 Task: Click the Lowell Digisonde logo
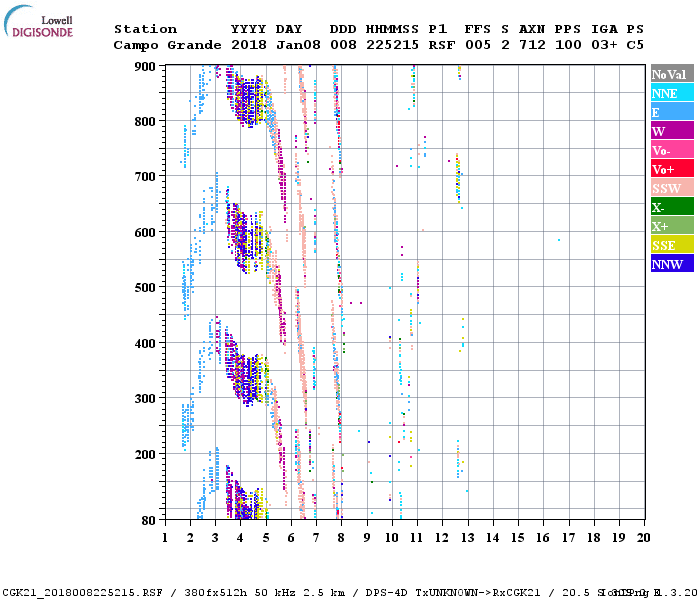click(38, 21)
